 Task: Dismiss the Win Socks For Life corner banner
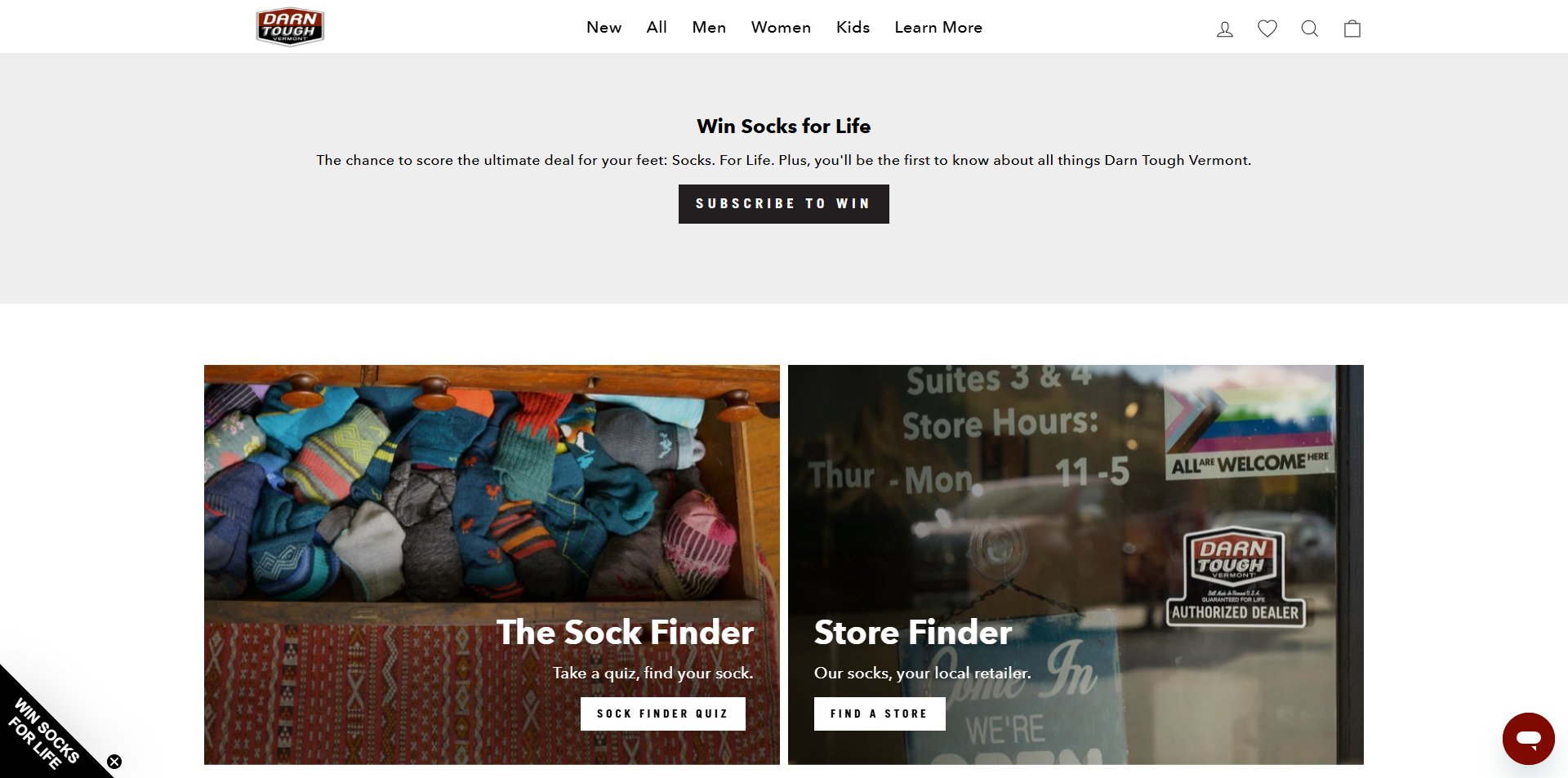tap(114, 762)
